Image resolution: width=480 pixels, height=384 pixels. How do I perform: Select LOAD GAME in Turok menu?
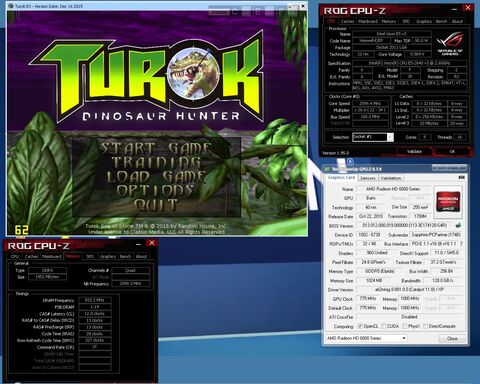[156, 177]
